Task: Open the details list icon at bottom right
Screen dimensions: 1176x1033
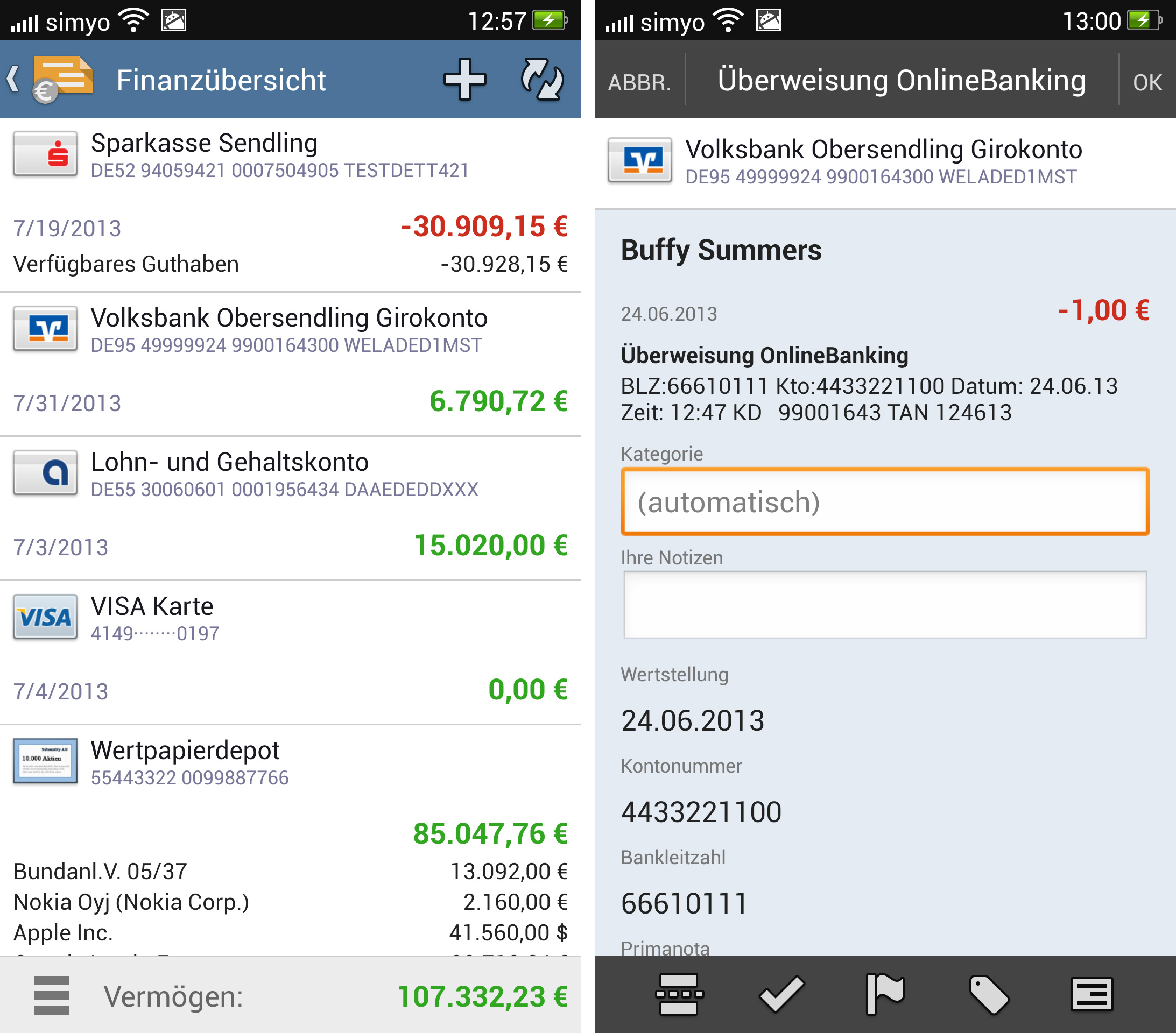Action: coord(1092,994)
